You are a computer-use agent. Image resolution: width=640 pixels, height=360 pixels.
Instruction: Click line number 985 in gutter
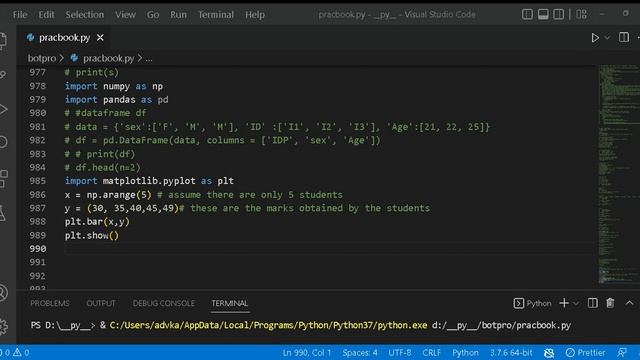pyautogui.click(x=38, y=181)
